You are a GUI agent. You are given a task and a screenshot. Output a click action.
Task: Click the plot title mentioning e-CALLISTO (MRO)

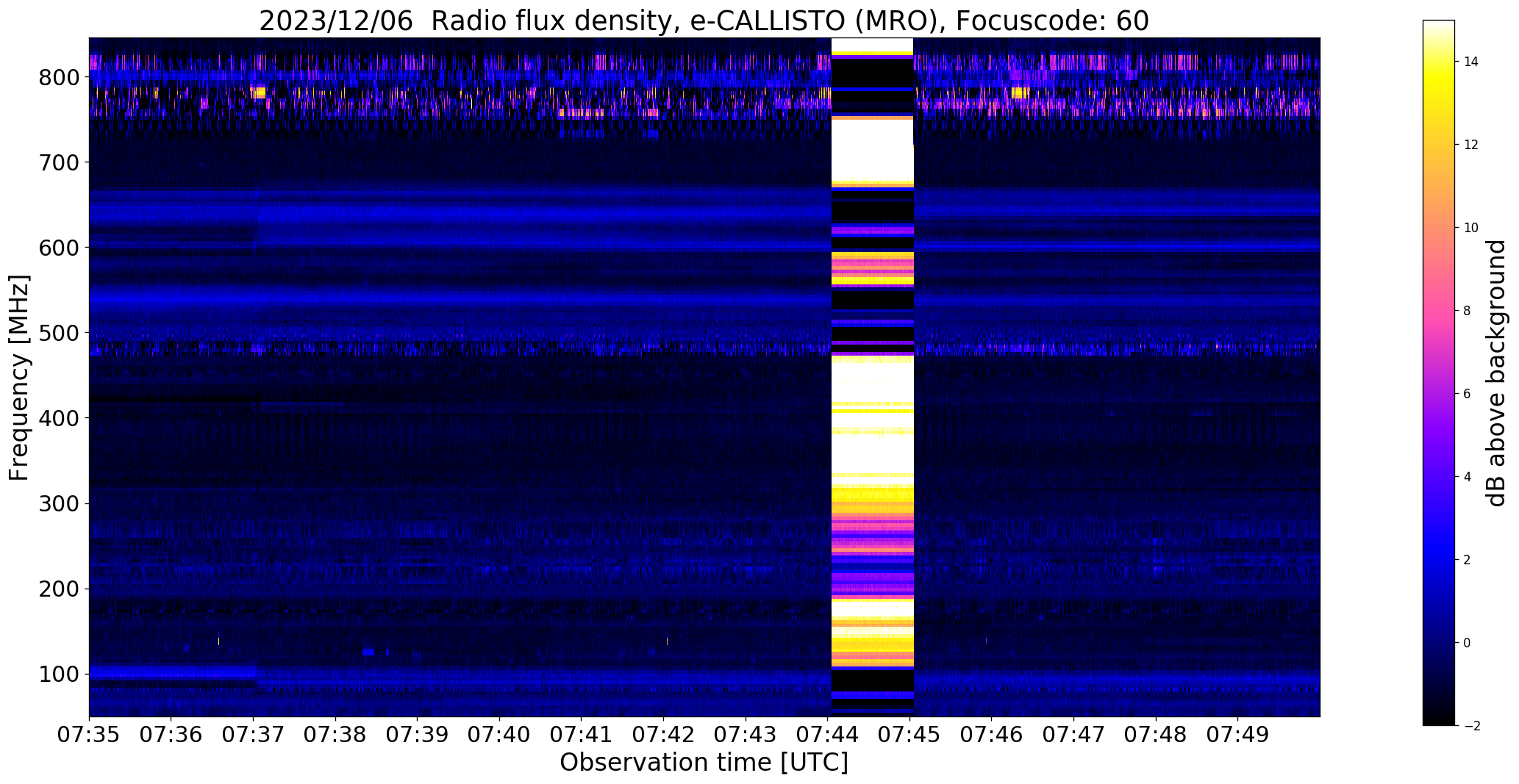(x=704, y=21)
